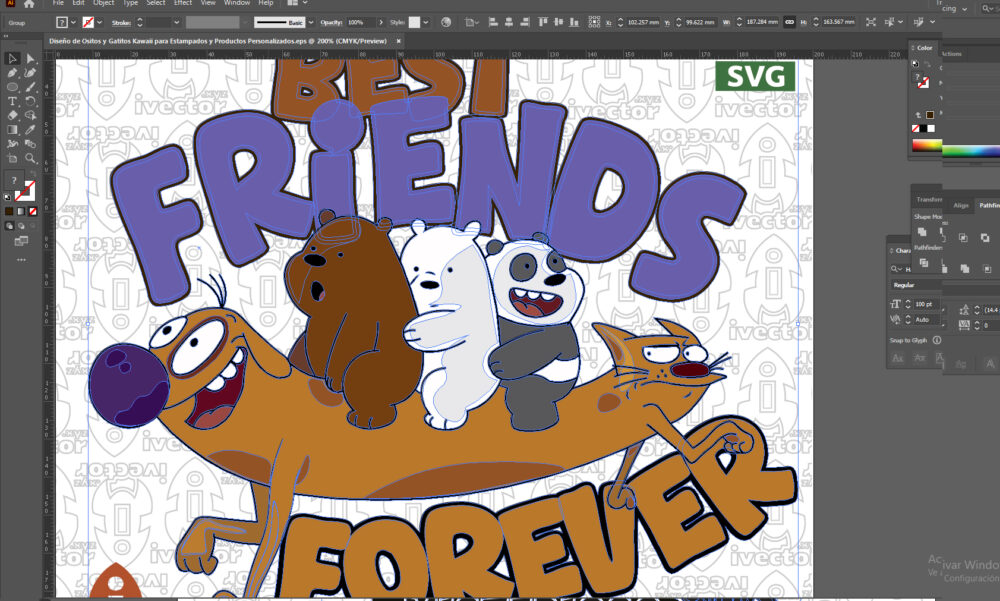Click Height value field
The image size is (1000, 601).
click(838, 22)
